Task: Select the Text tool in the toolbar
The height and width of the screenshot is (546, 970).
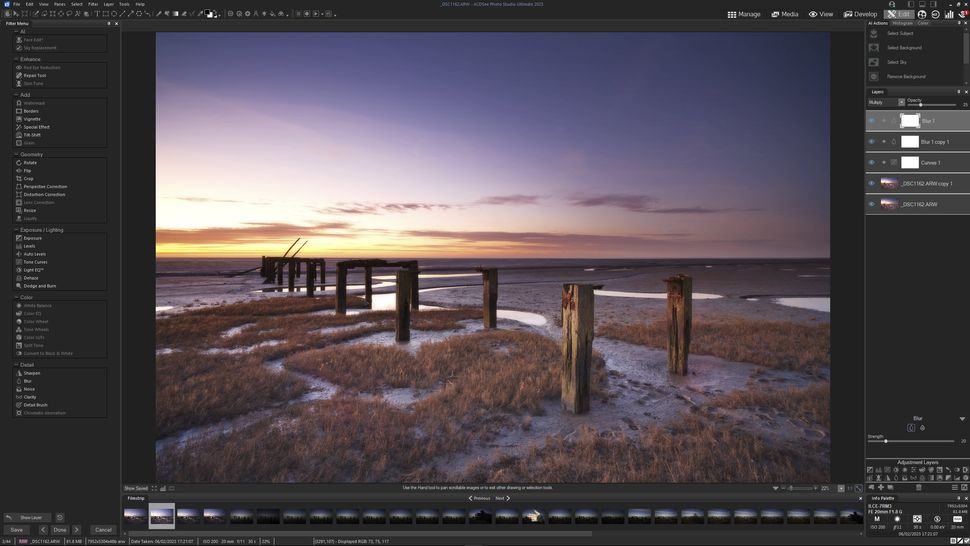Action: click(x=97, y=14)
